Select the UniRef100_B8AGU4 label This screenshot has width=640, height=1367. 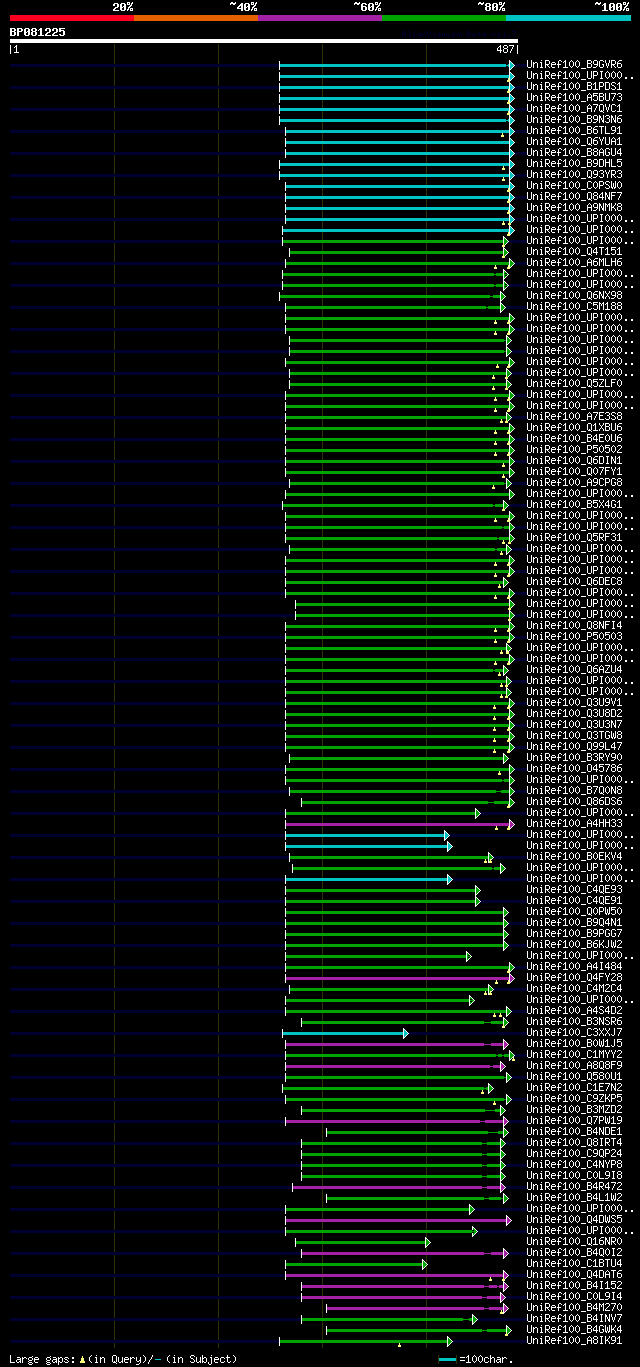pos(573,152)
